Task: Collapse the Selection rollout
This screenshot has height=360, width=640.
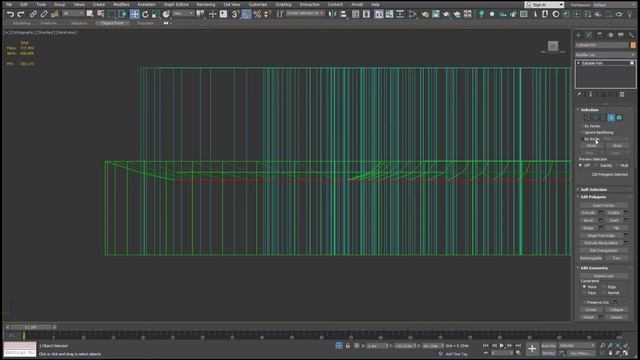Action: (589, 110)
